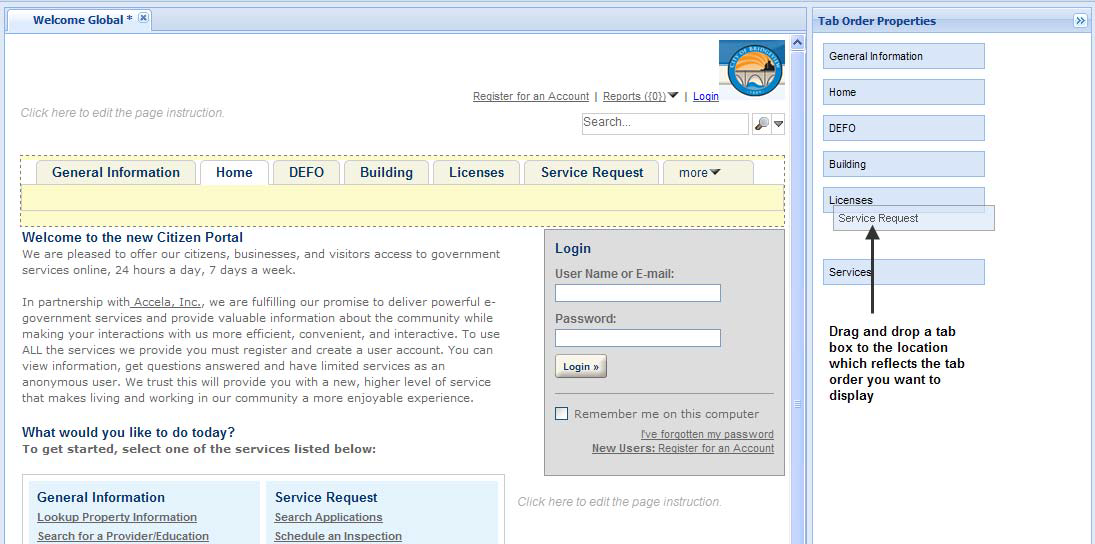Open the search options dropdown arrow

coord(779,123)
